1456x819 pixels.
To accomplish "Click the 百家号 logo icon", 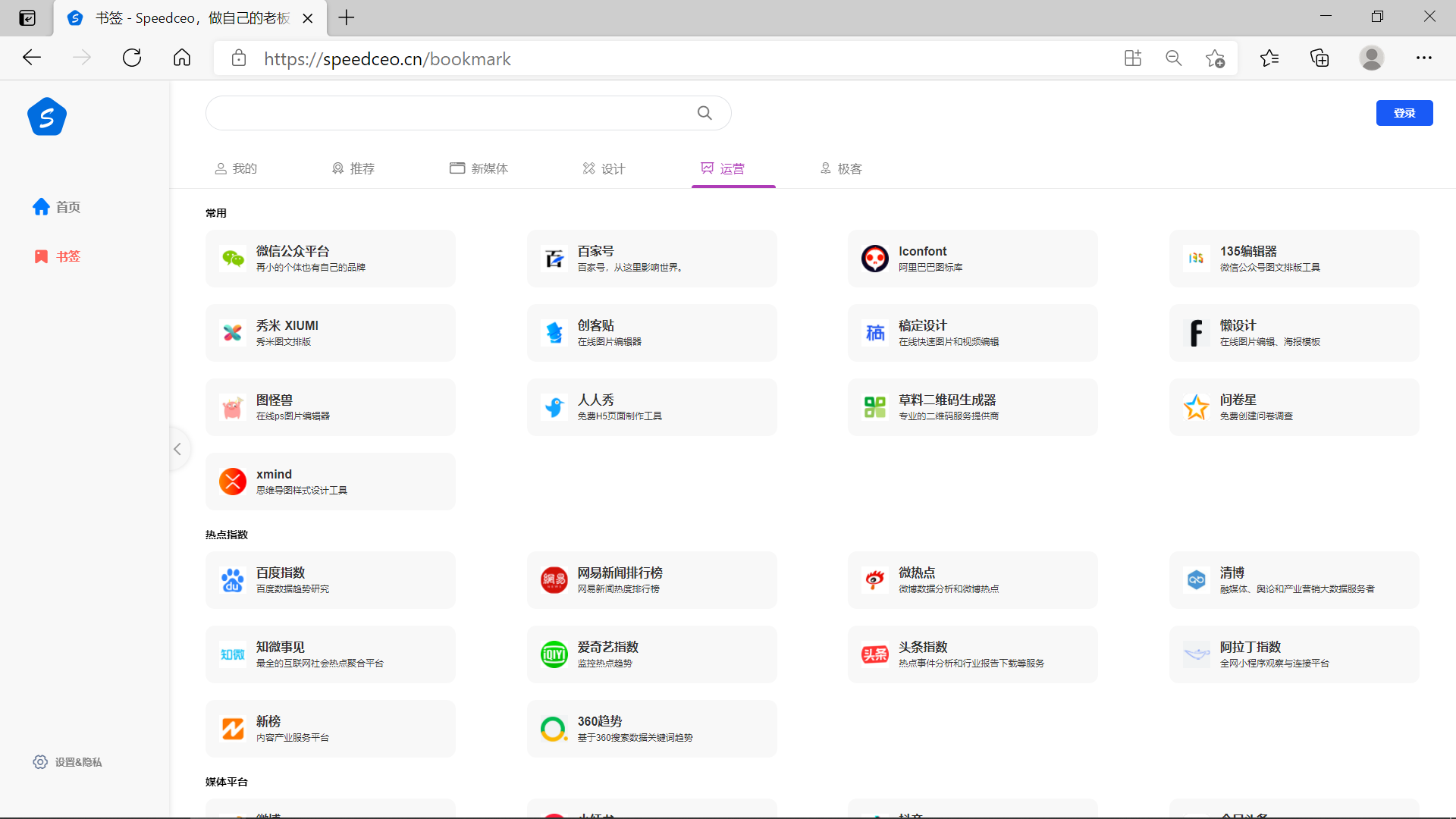I will [x=554, y=259].
